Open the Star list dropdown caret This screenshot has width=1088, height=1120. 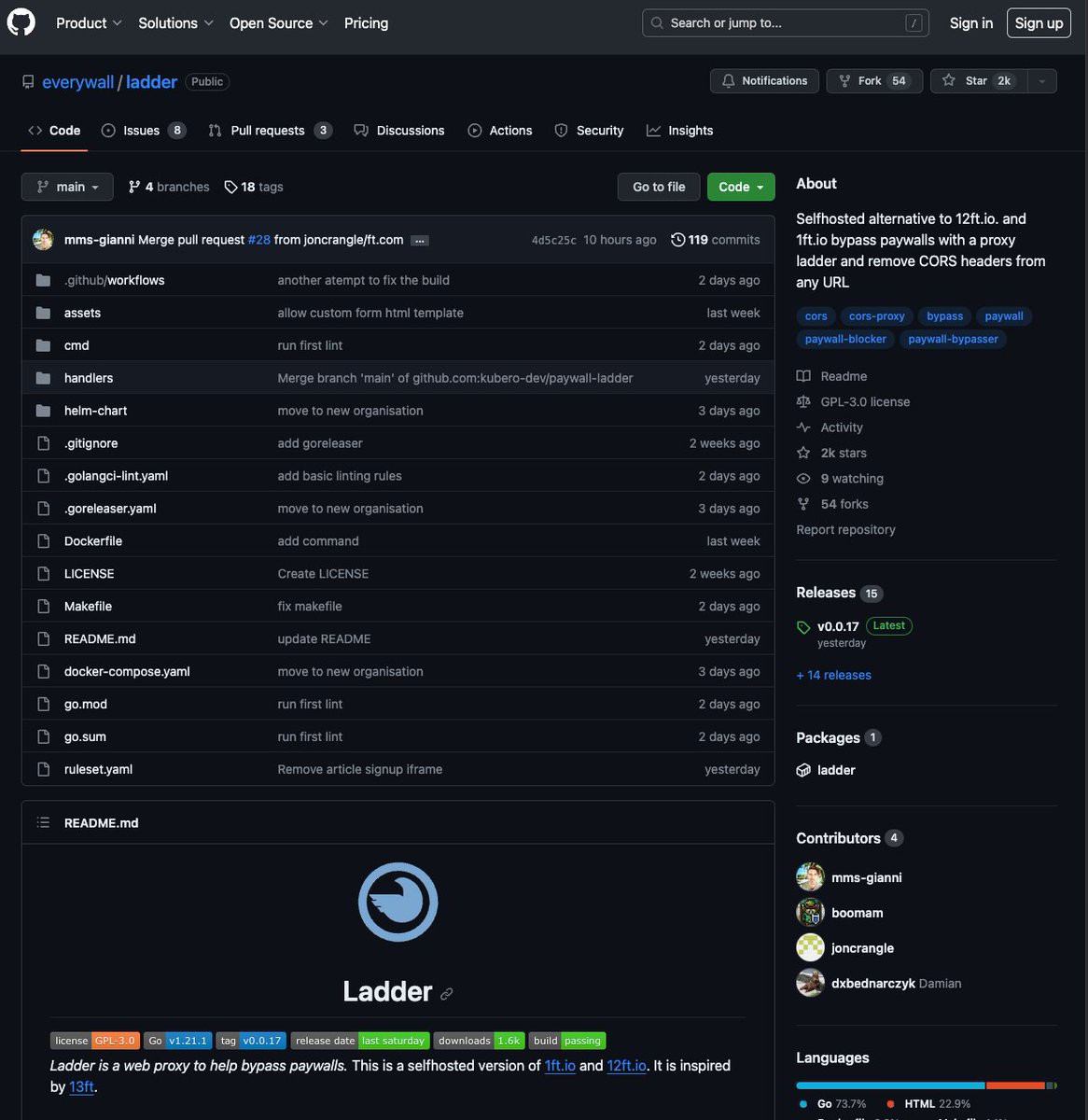pos(1041,81)
